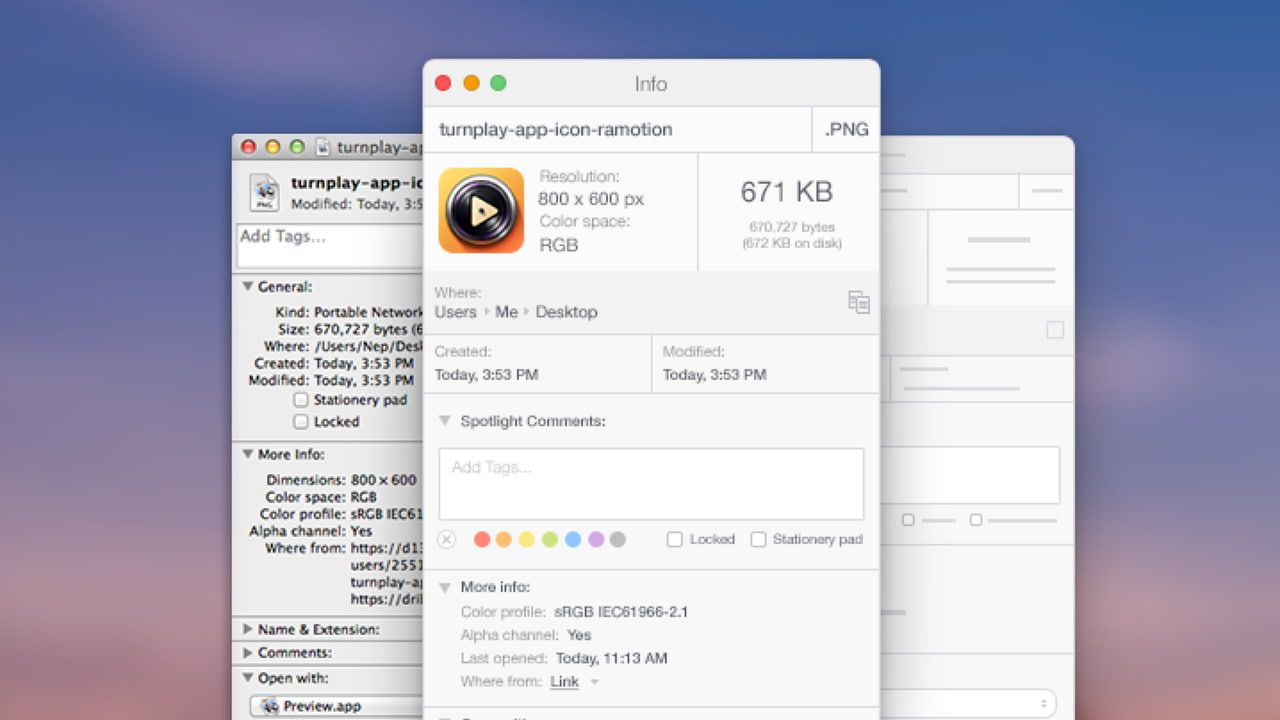Click the Users folder in the path
This screenshot has width=1280, height=720.
tap(455, 312)
